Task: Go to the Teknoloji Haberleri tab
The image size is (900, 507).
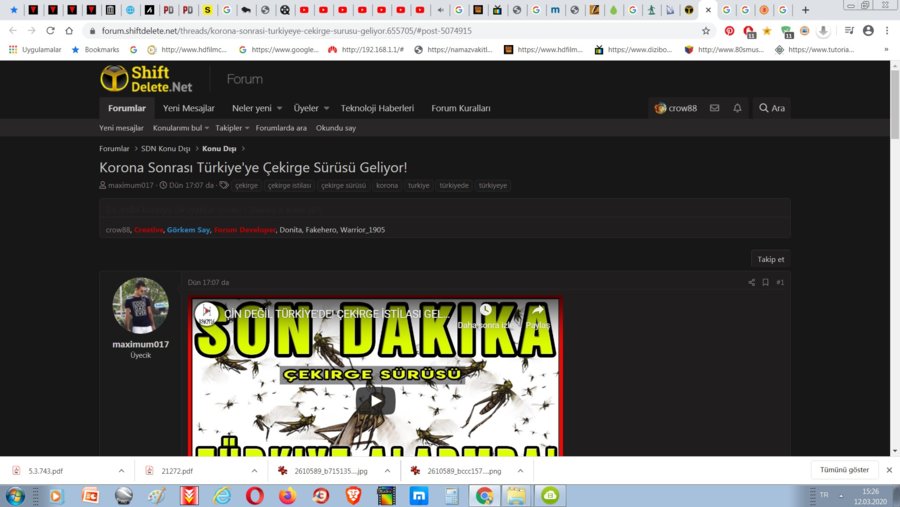Action: [x=377, y=108]
